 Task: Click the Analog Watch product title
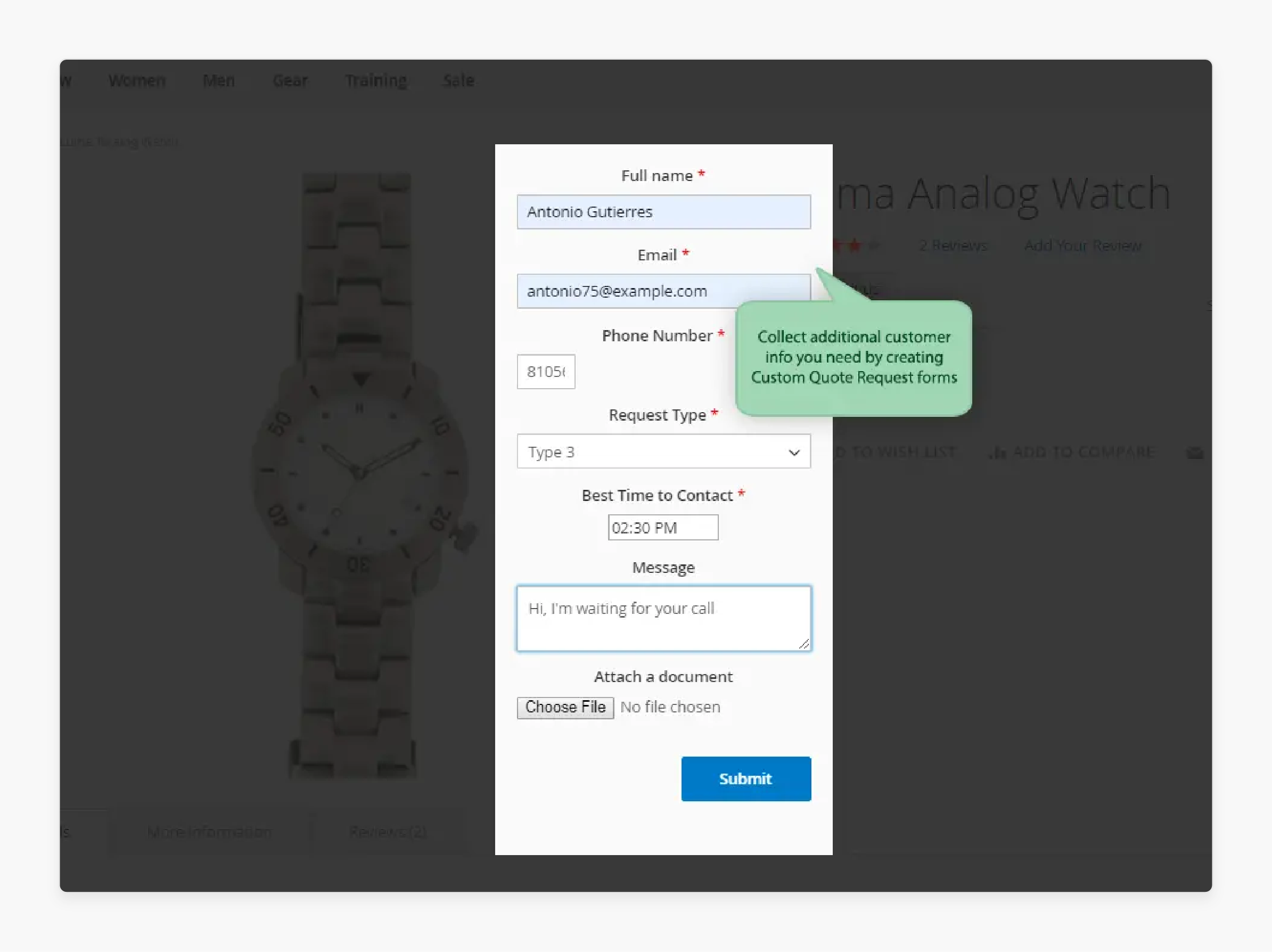(1004, 194)
